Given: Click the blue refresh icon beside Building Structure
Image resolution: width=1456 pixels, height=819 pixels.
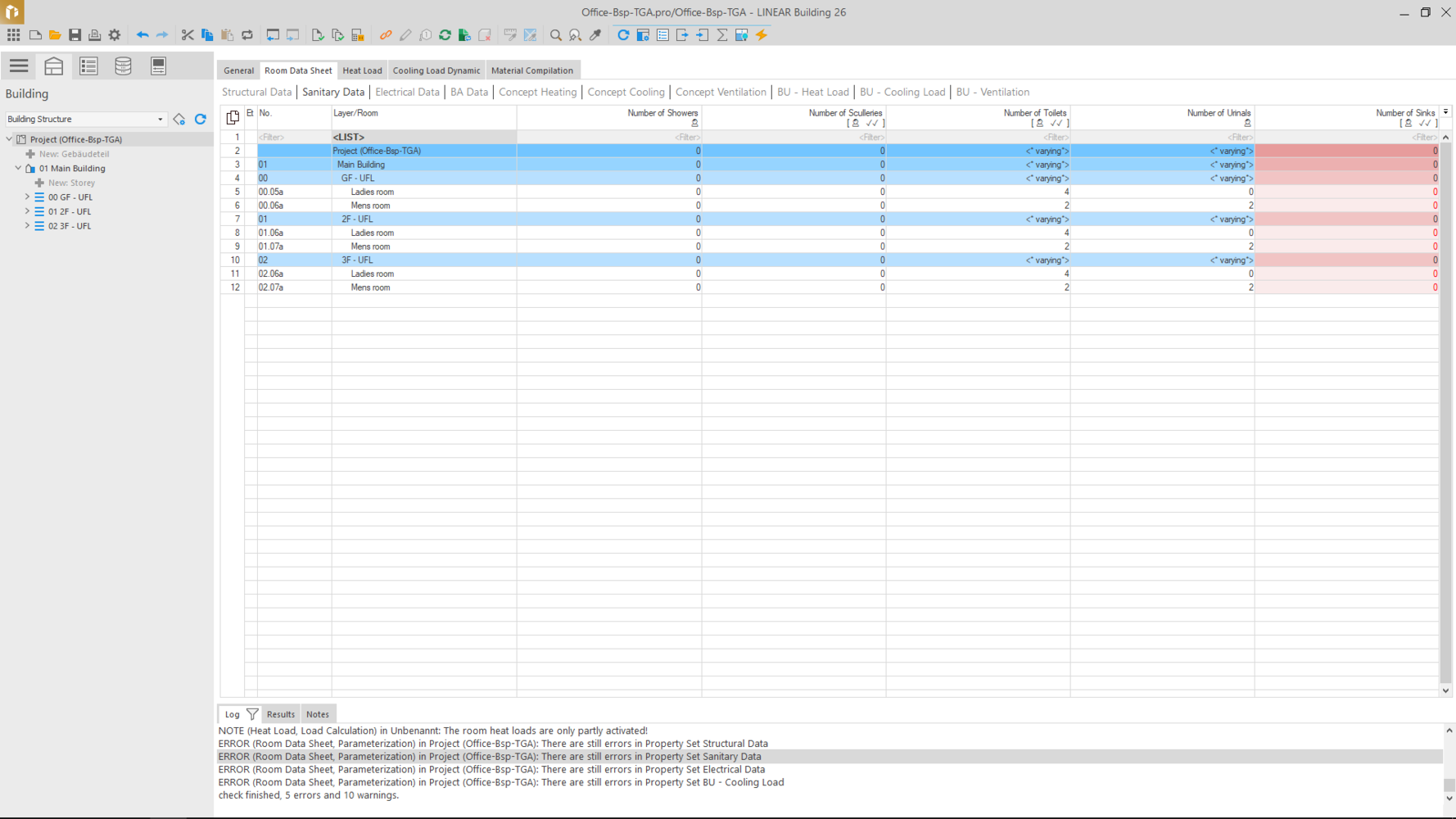Looking at the screenshot, I should coord(201,120).
